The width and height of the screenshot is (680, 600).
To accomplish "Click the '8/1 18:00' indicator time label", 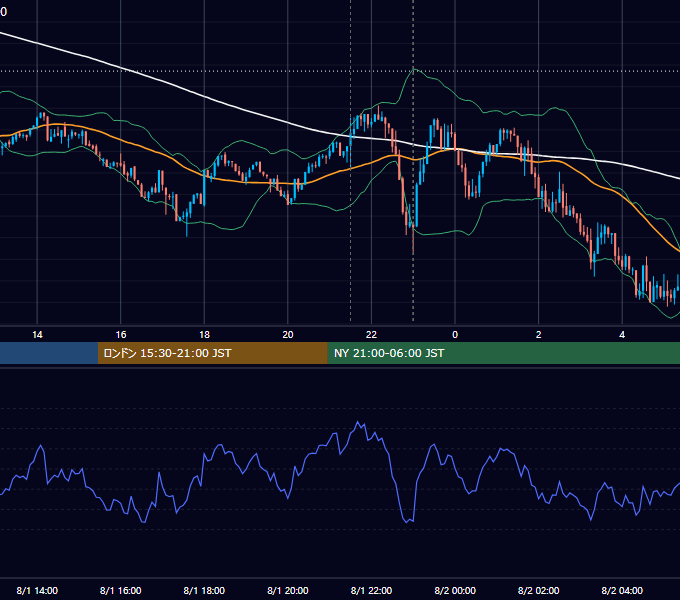I will 204,590.
